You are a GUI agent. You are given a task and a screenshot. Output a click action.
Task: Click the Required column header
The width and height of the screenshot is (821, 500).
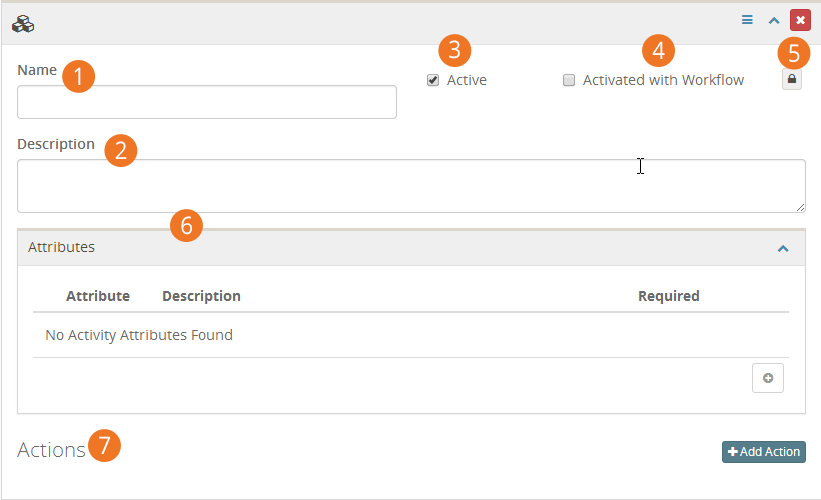tap(669, 296)
